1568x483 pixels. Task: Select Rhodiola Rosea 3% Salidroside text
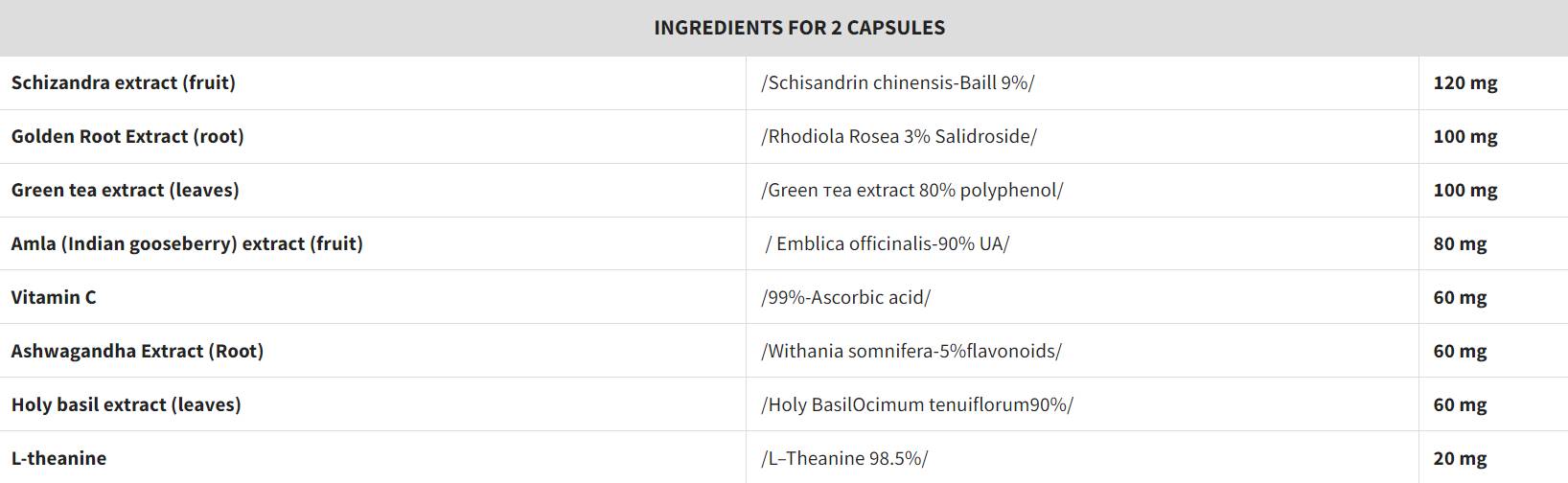click(x=899, y=136)
